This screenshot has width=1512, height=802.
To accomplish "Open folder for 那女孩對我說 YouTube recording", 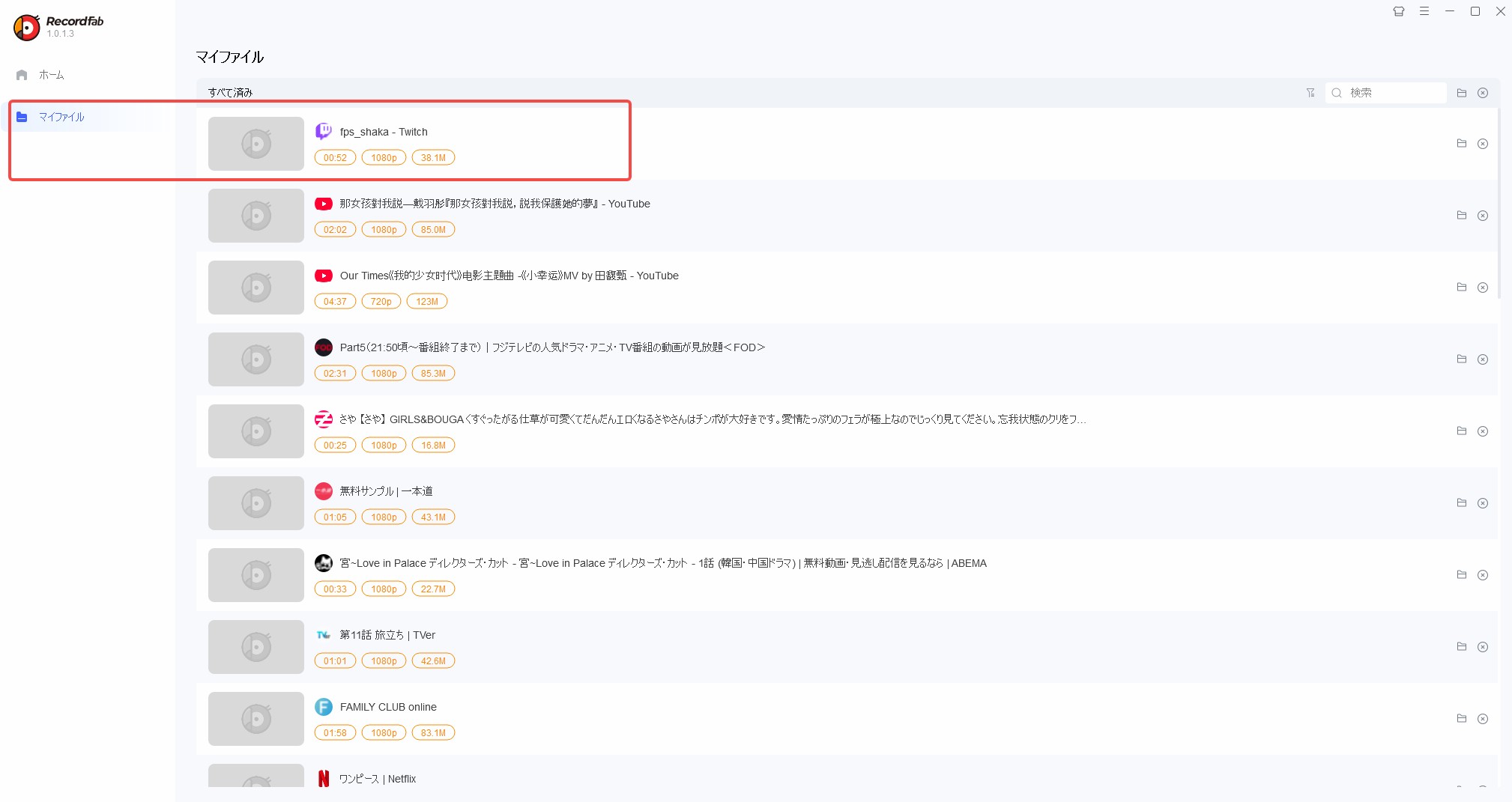I will pos(1461,215).
